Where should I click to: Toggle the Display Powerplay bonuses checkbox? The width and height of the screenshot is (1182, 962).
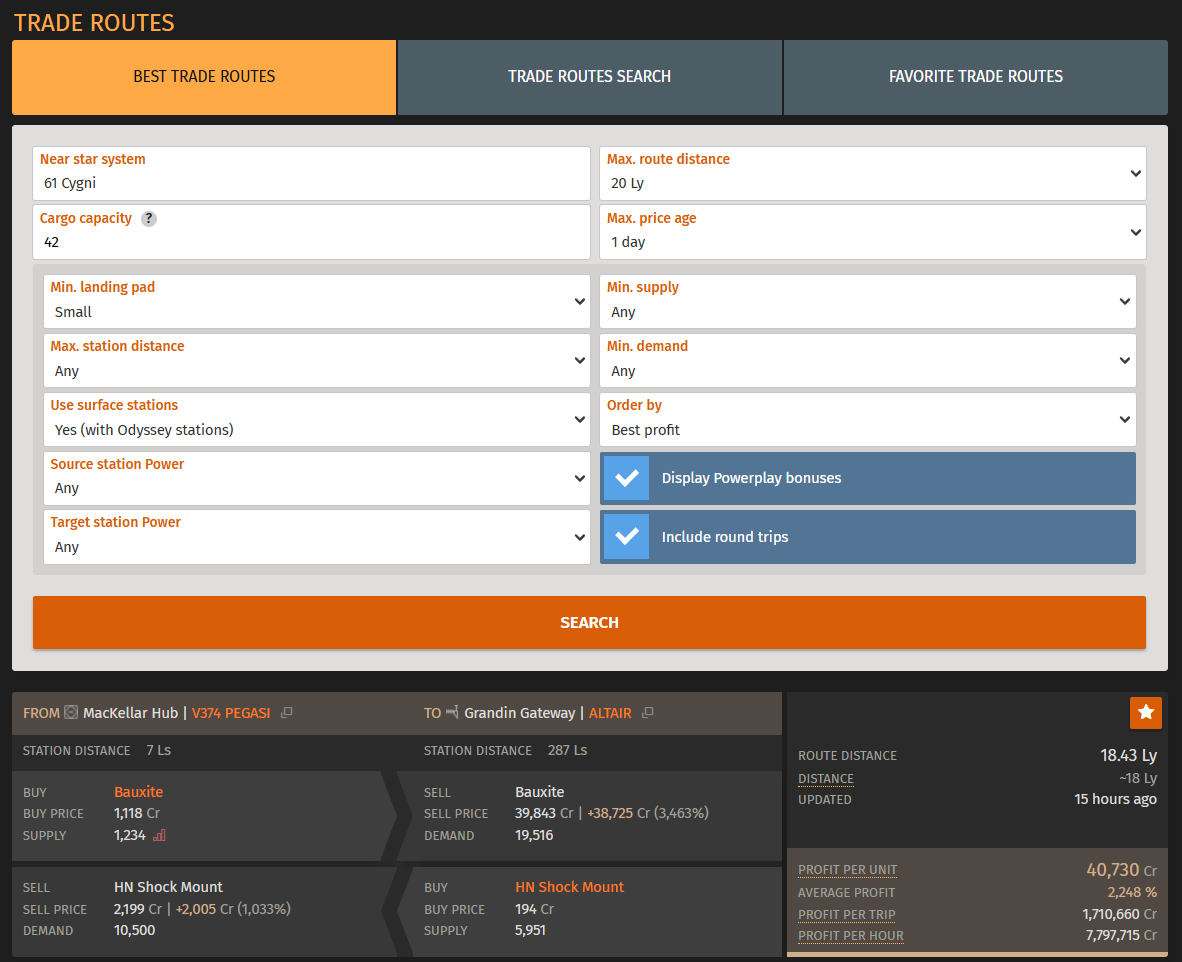(x=626, y=478)
